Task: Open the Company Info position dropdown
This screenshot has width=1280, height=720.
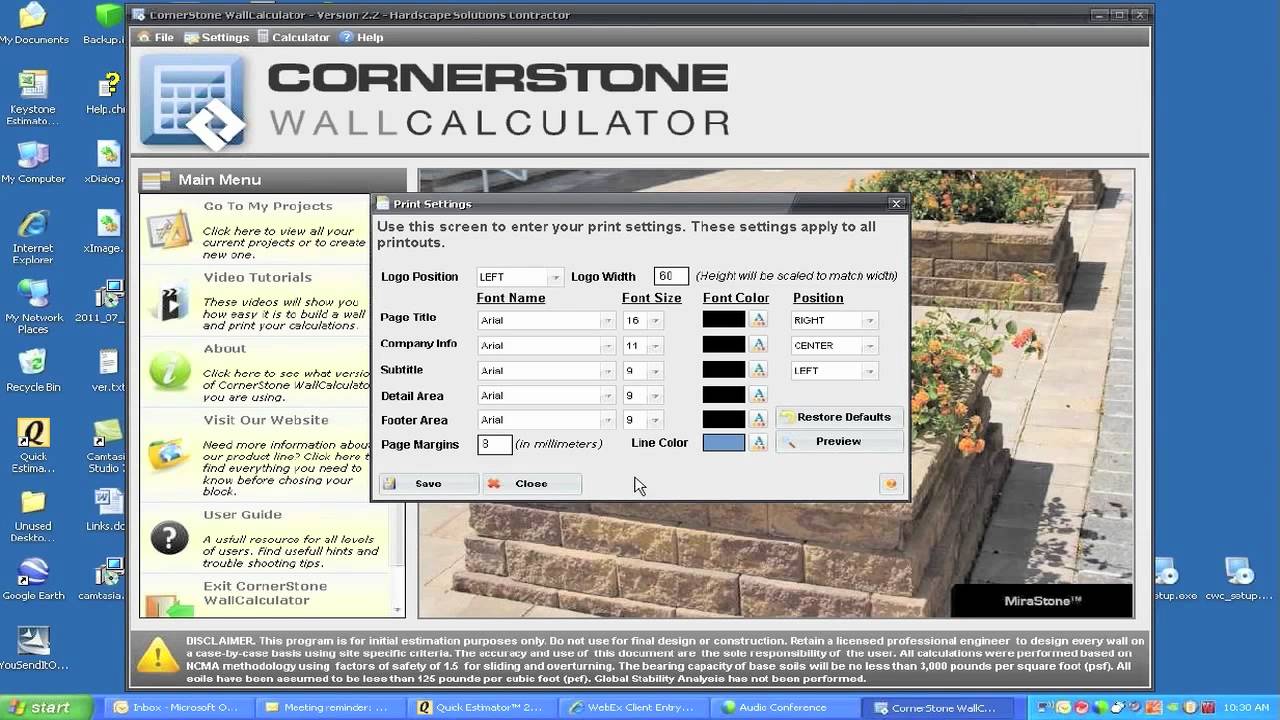Action: pos(870,345)
